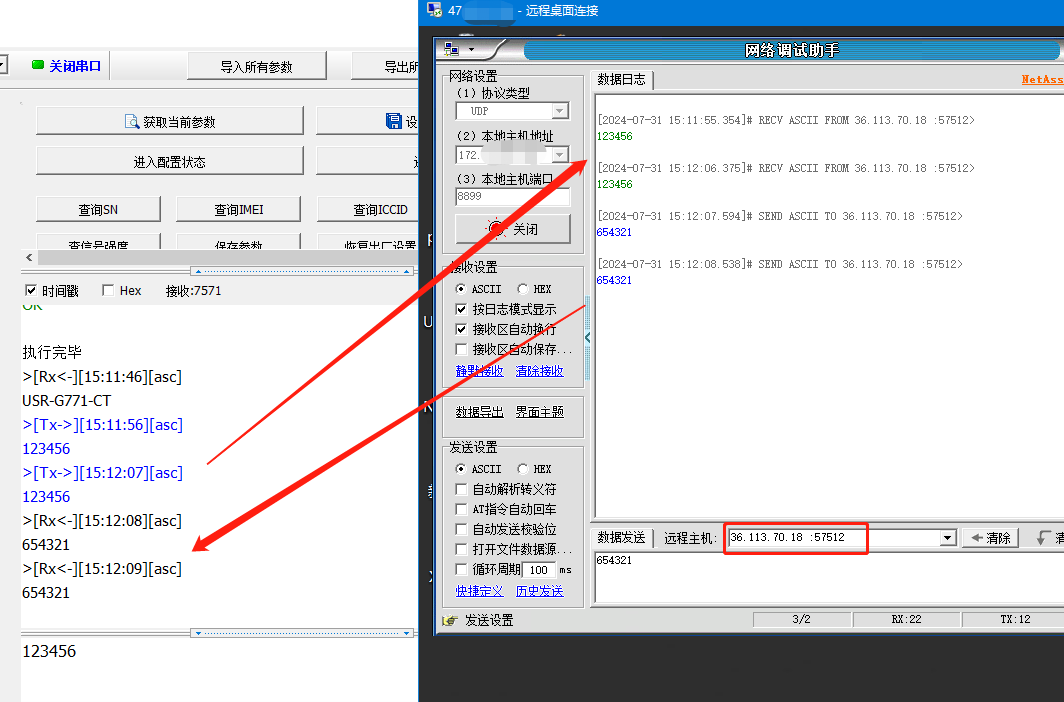Click the 执行完毕 line in serial log

pyautogui.click(x=52, y=352)
